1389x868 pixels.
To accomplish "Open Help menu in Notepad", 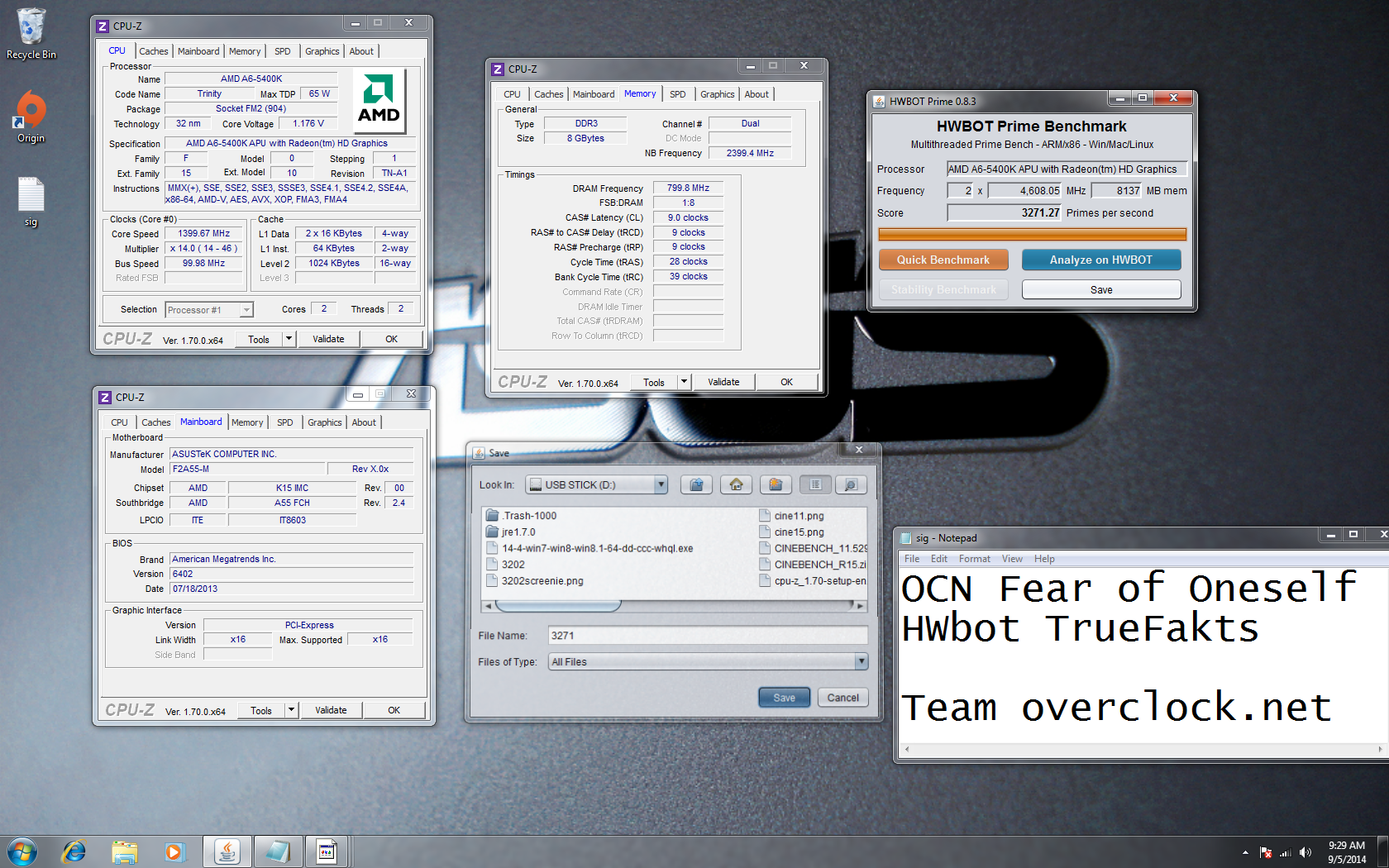I will coord(1044,559).
